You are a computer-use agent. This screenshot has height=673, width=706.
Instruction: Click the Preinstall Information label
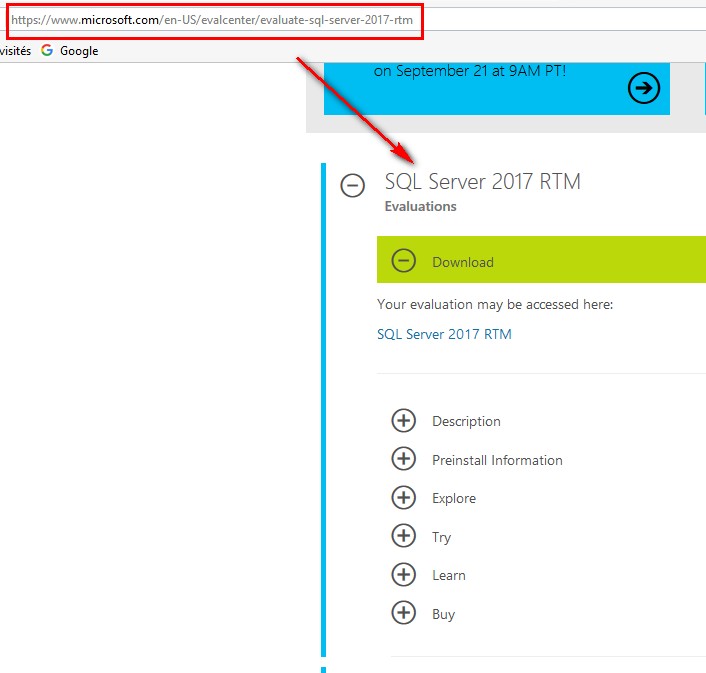[x=498, y=460]
